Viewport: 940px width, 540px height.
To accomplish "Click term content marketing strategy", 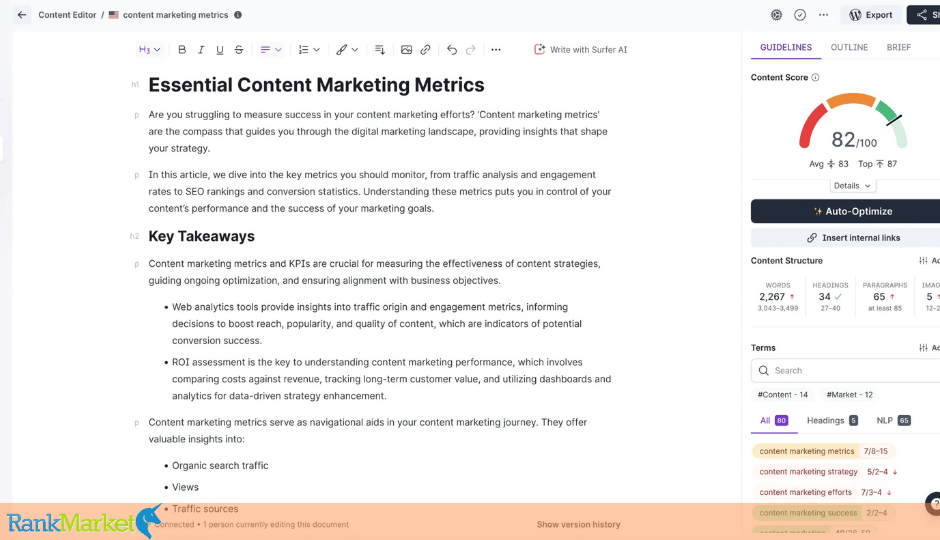I will 827,472.
